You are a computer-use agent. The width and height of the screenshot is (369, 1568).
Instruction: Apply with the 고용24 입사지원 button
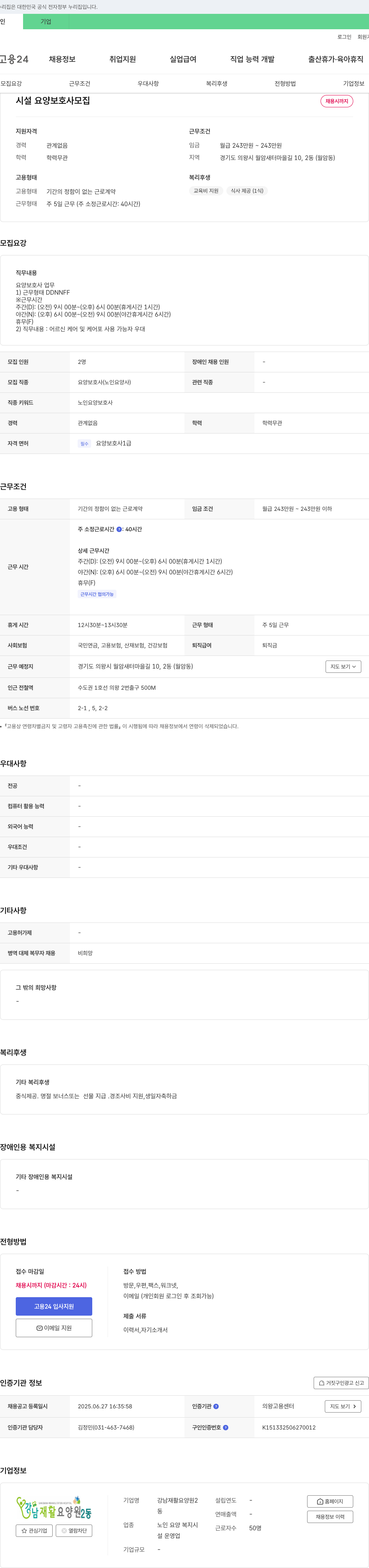tap(54, 1306)
